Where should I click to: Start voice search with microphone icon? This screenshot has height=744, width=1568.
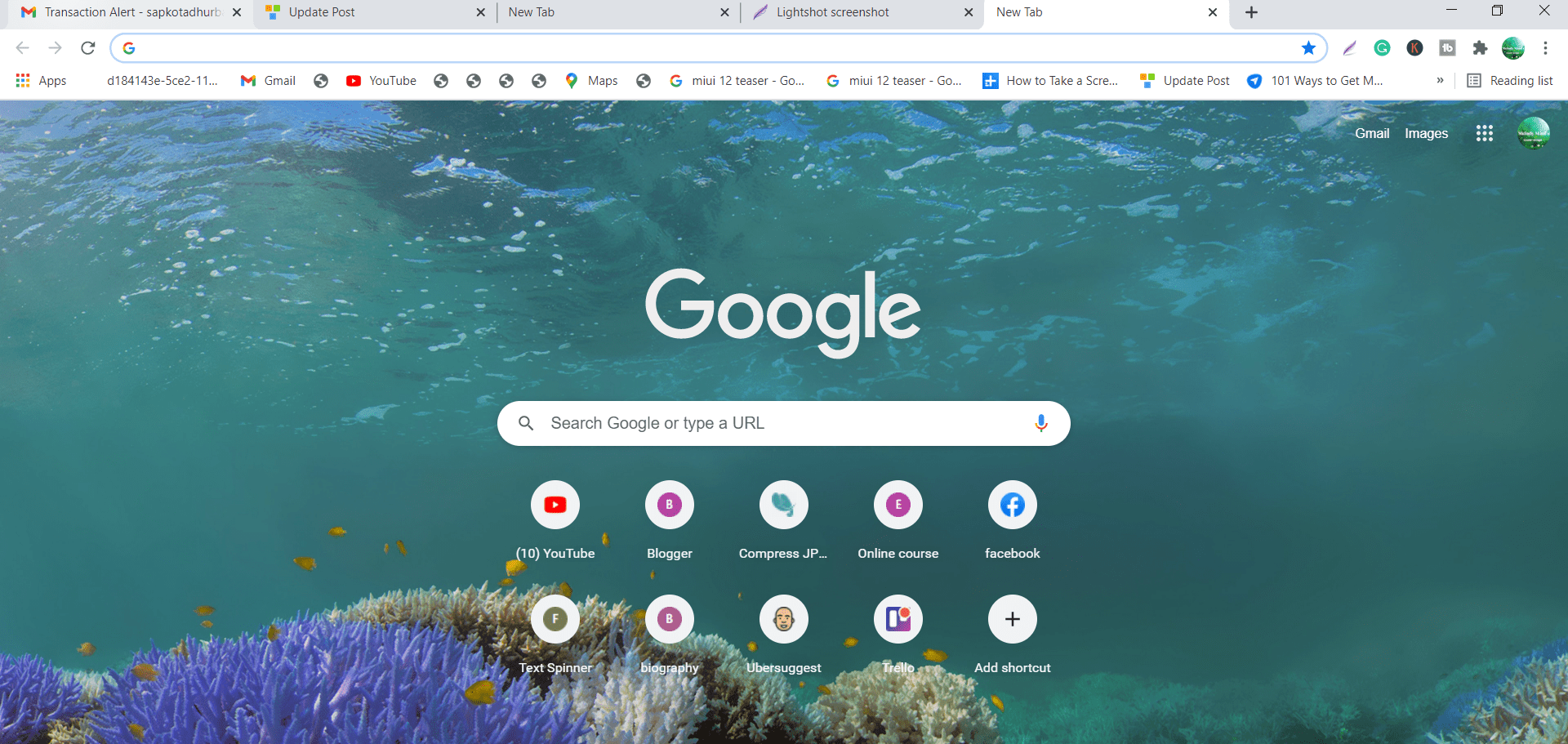pos(1040,423)
